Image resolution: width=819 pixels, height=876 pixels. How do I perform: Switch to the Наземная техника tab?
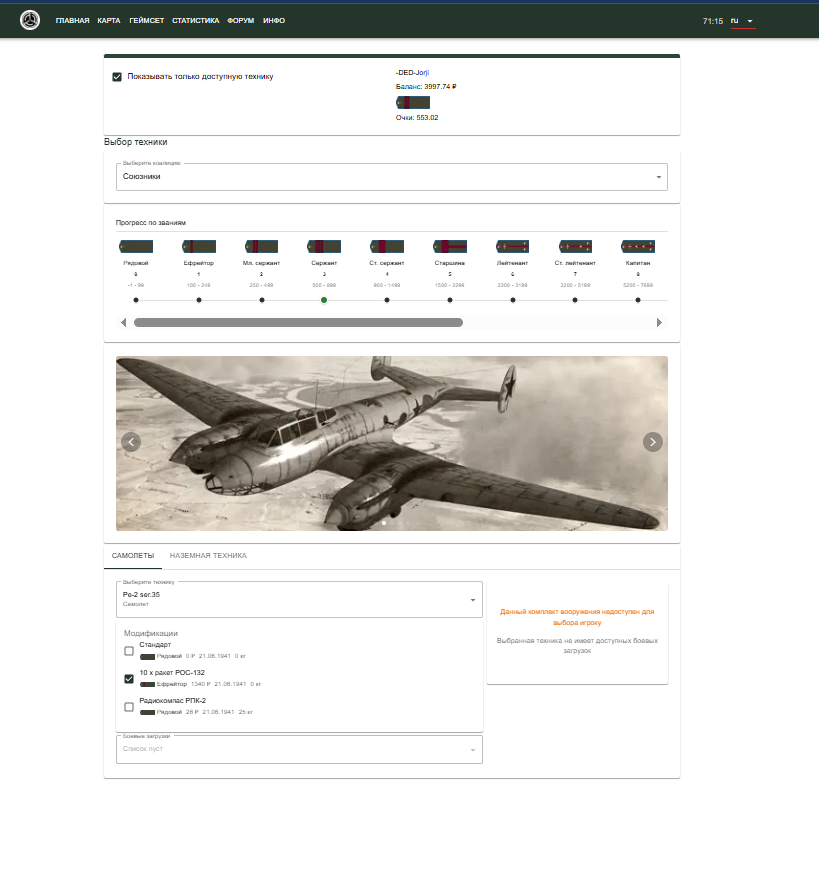click(208, 555)
